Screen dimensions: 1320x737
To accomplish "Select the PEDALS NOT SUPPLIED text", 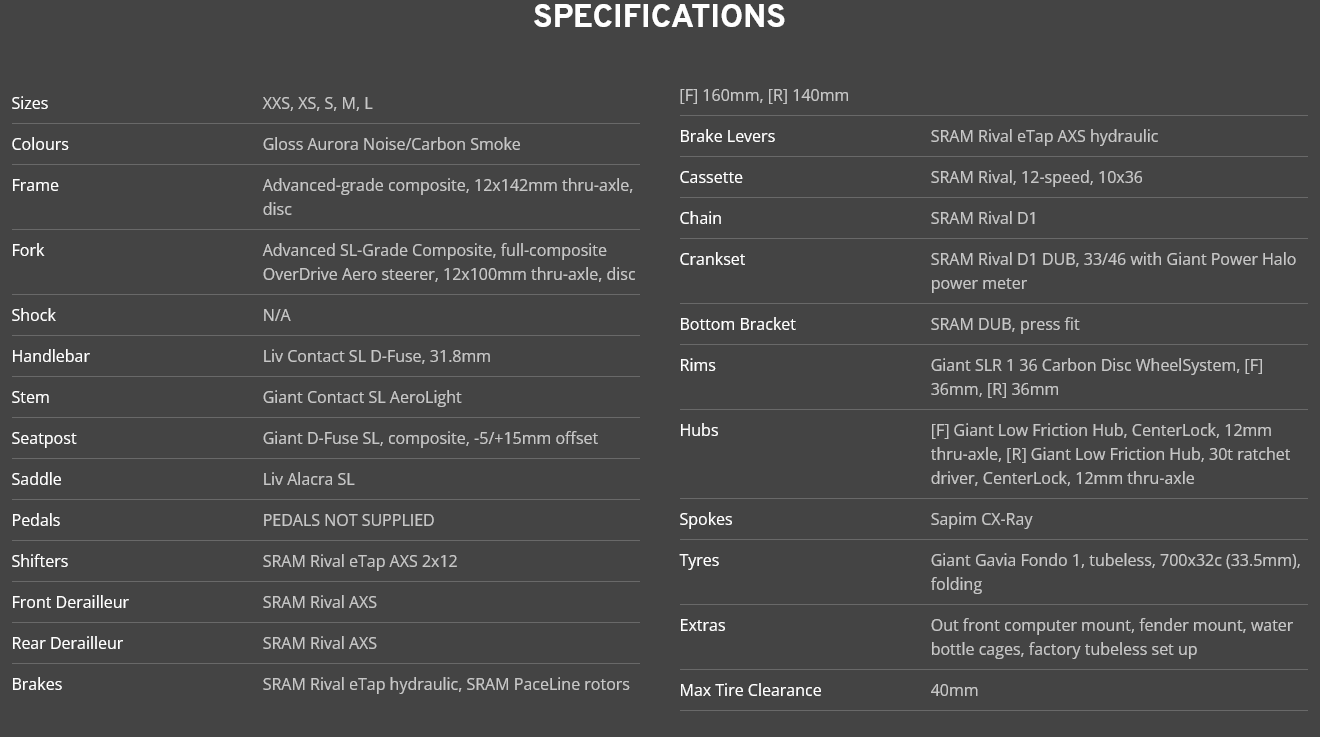I will click(x=348, y=520).
